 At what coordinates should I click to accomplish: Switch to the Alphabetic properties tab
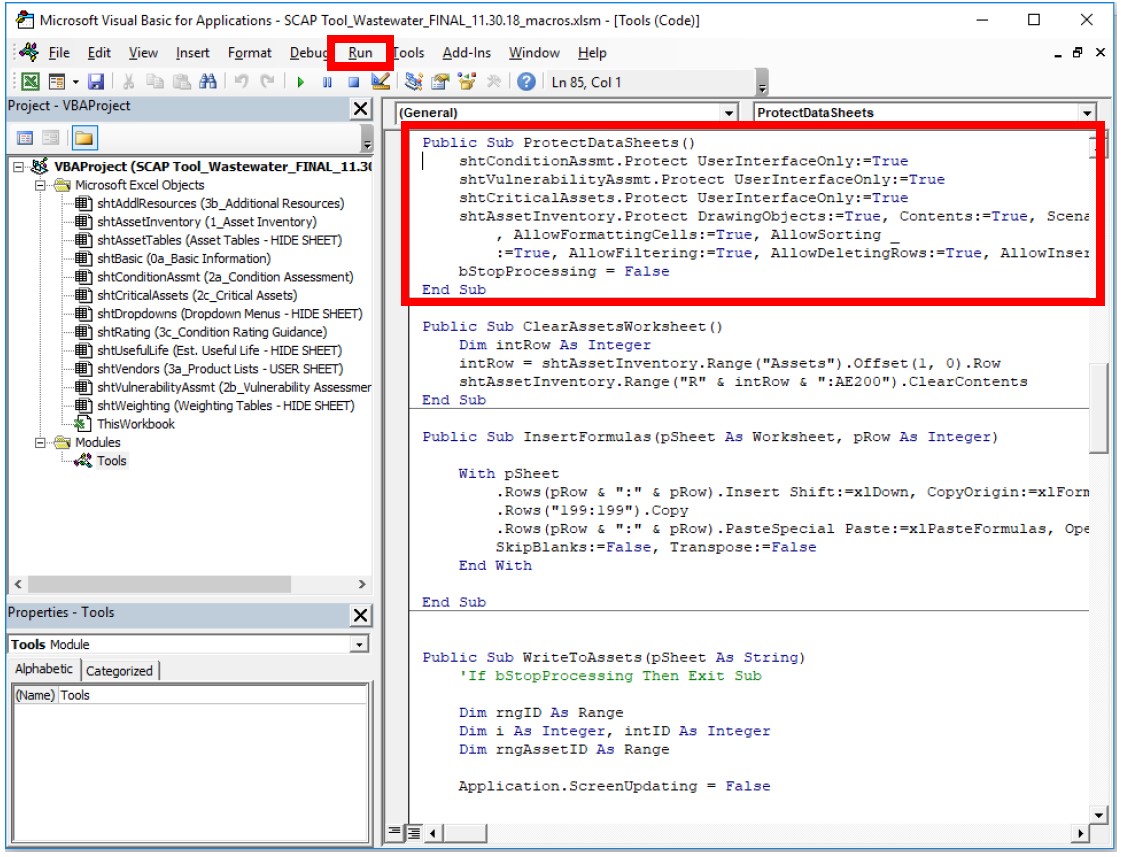(x=44, y=669)
